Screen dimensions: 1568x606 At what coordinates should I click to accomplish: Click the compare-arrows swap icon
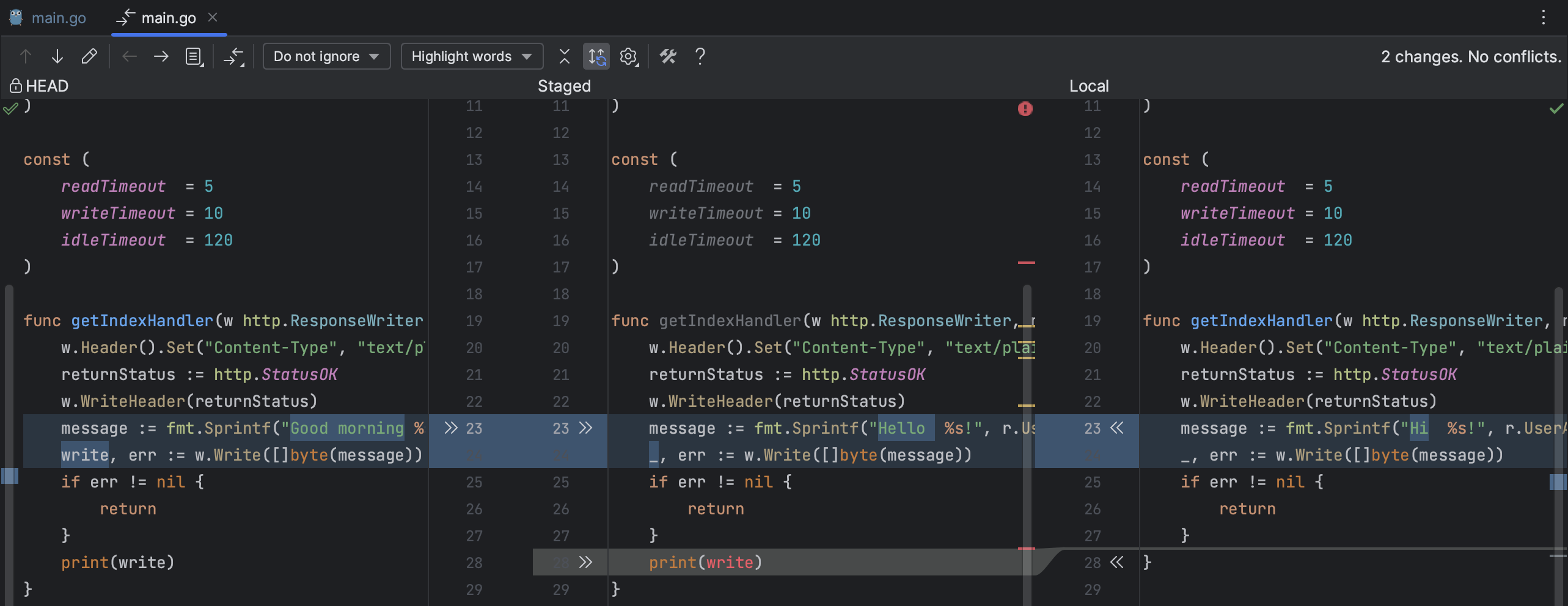click(x=235, y=56)
